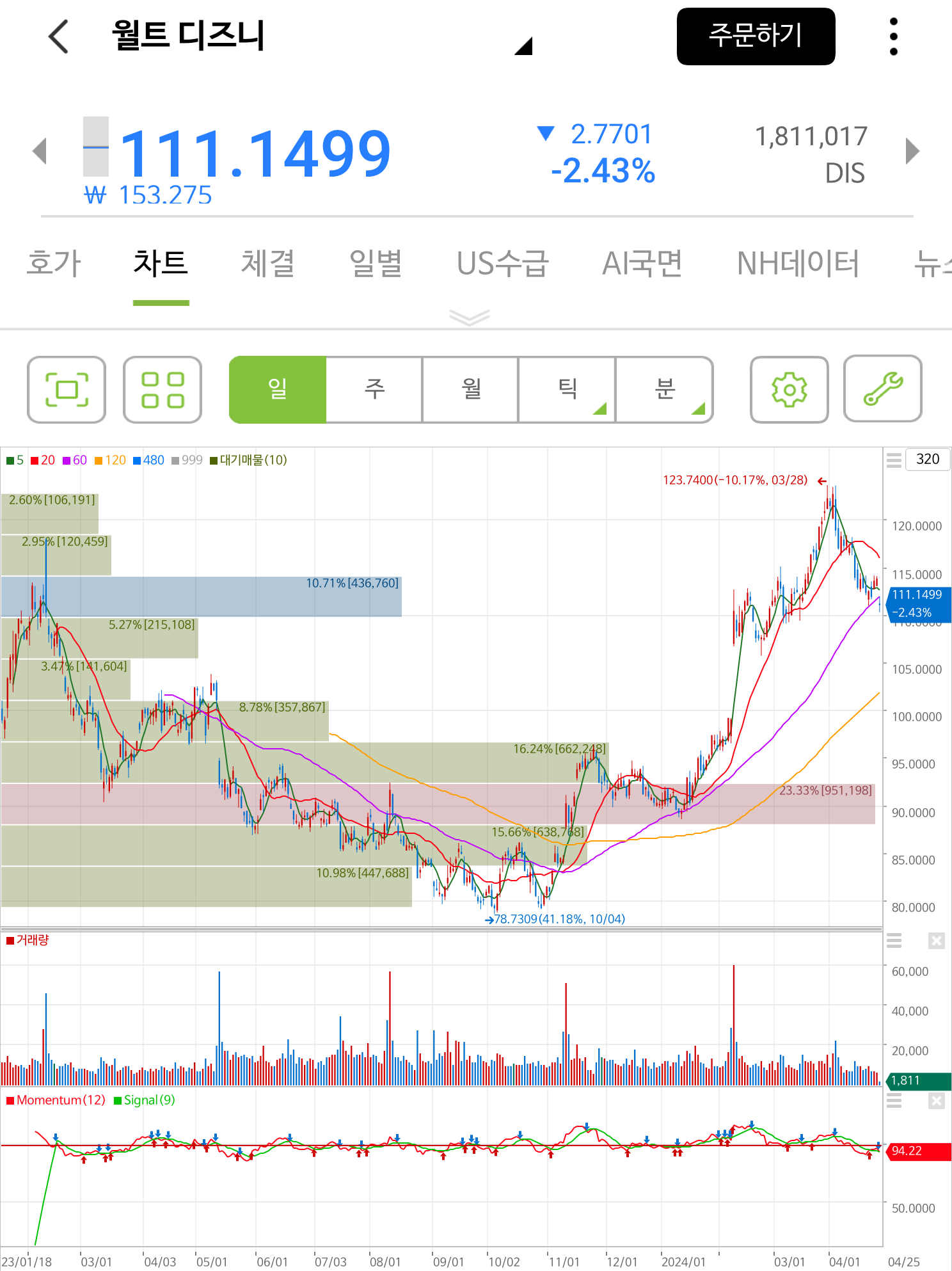
Task: Click the 999-day moving average legend
Action: click(x=187, y=460)
